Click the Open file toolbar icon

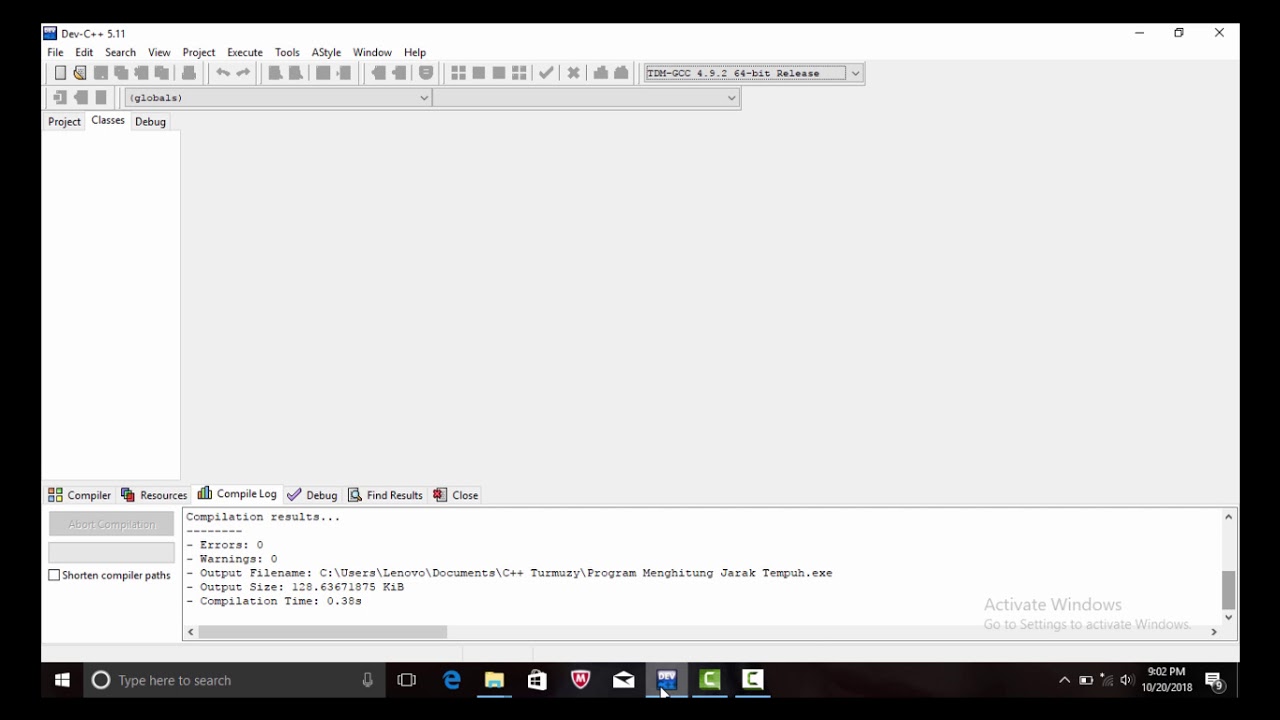tap(80, 73)
